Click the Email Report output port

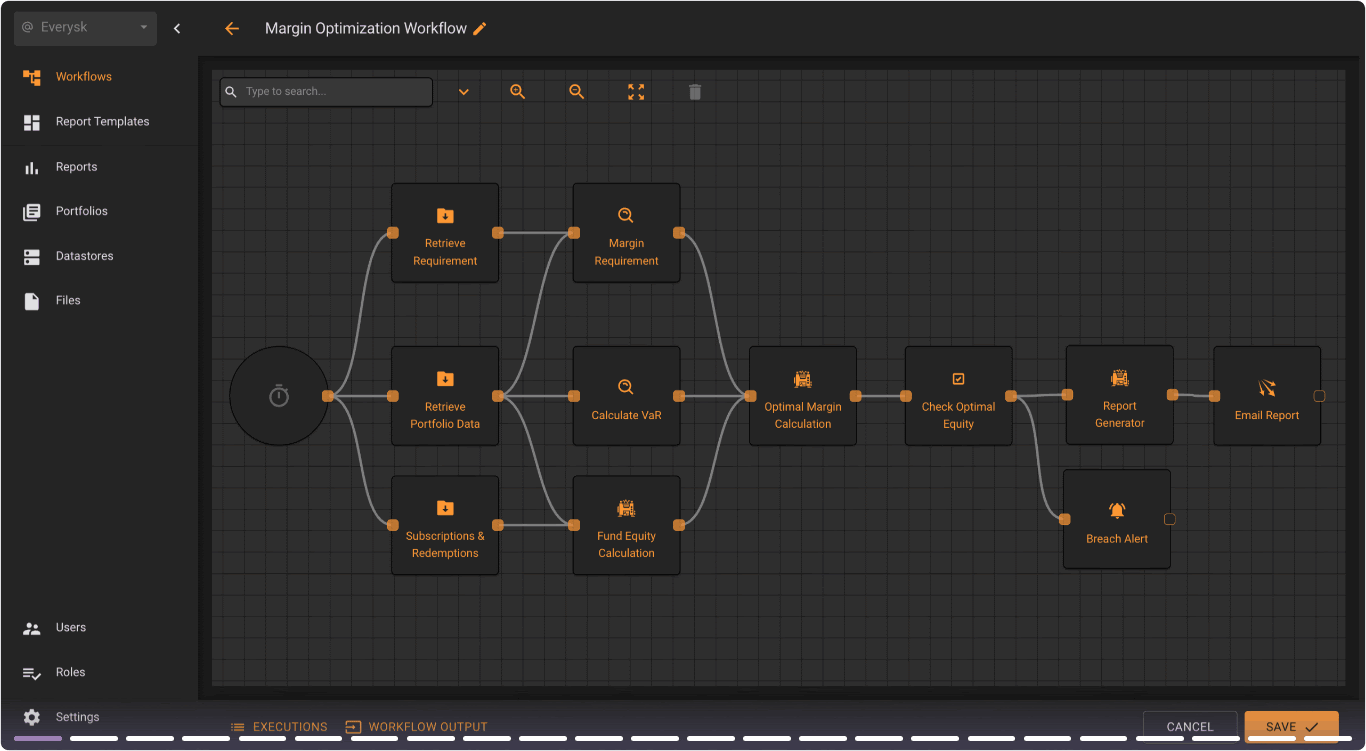(x=1319, y=396)
